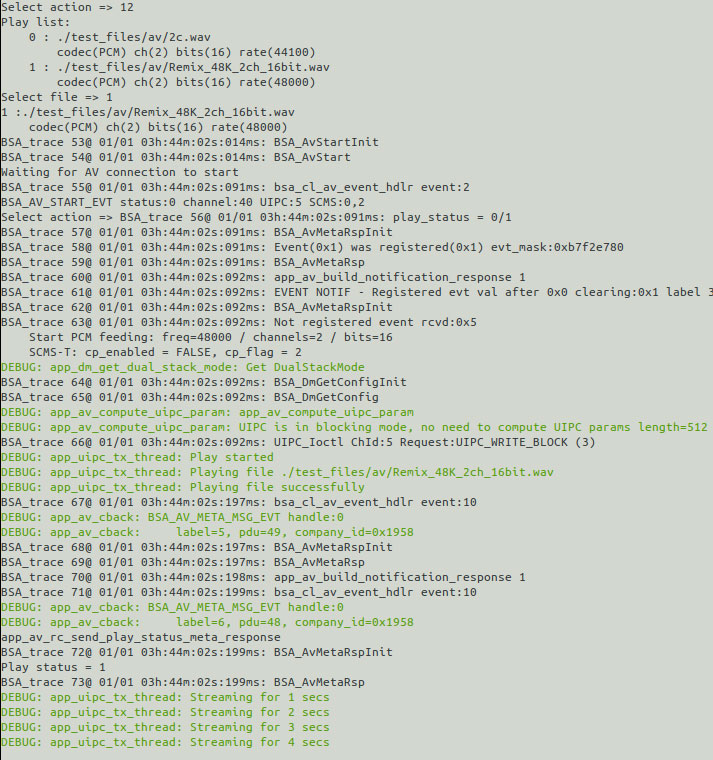Click the 'Streaming for 4 secs' debug line
The width and height of the screenshot is (713, 760).
[x=165, y=743]
